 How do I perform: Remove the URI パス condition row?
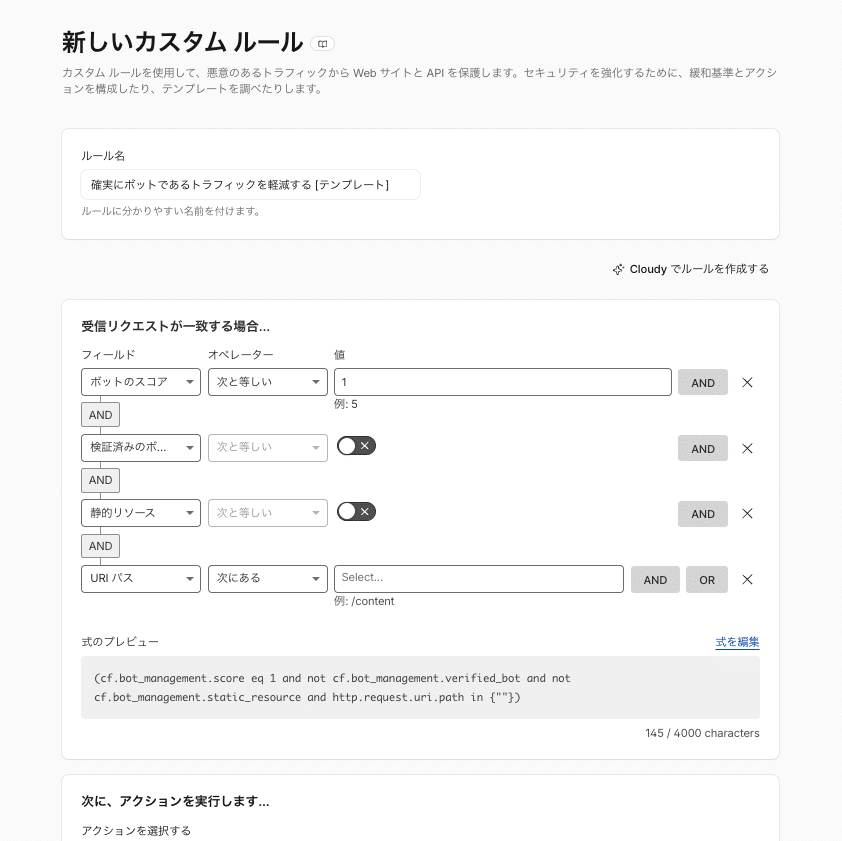[x=747, y=579]
